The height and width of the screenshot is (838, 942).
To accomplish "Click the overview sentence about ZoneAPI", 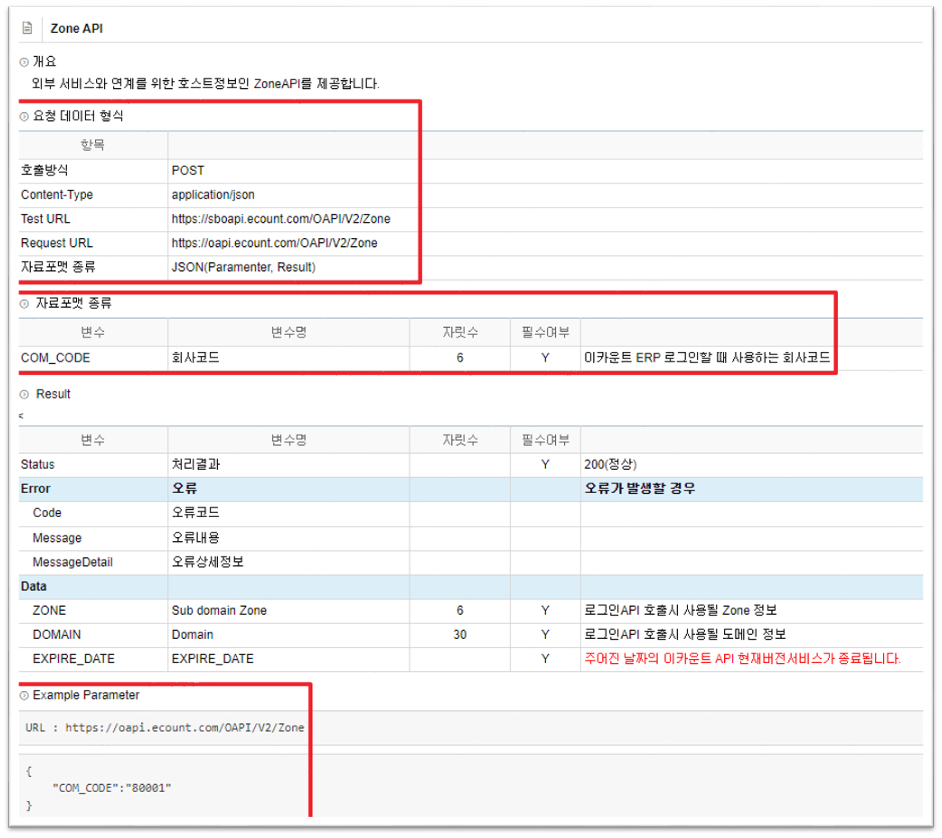I will (x=205, y=83).
